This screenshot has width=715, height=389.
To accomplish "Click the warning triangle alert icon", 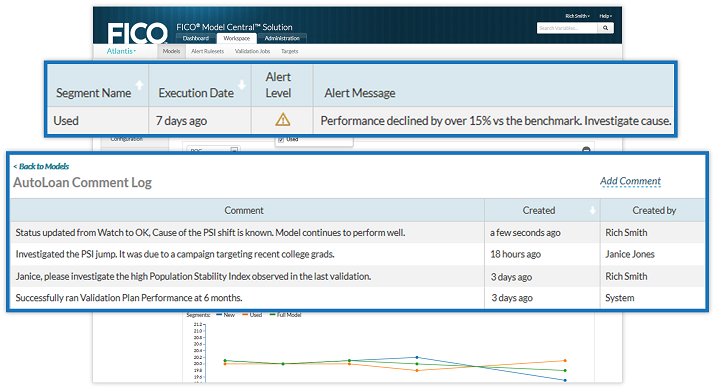I will (283, 120).
